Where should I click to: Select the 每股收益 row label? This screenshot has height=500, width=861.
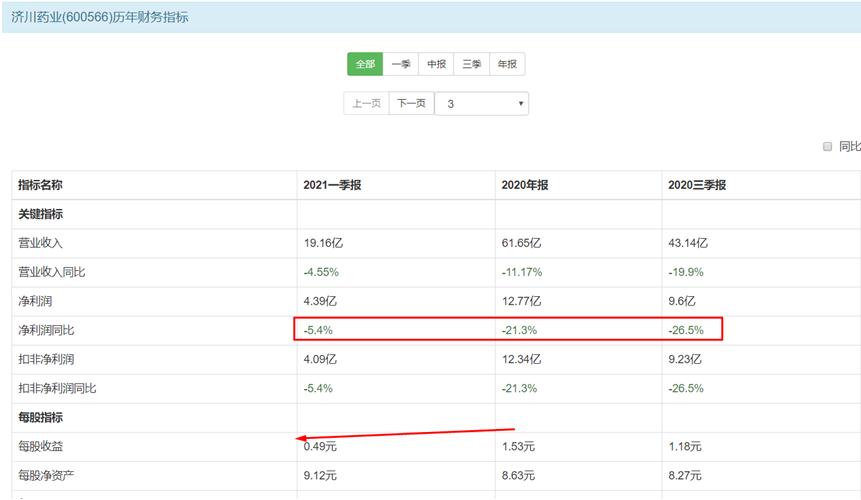(41, 446)
